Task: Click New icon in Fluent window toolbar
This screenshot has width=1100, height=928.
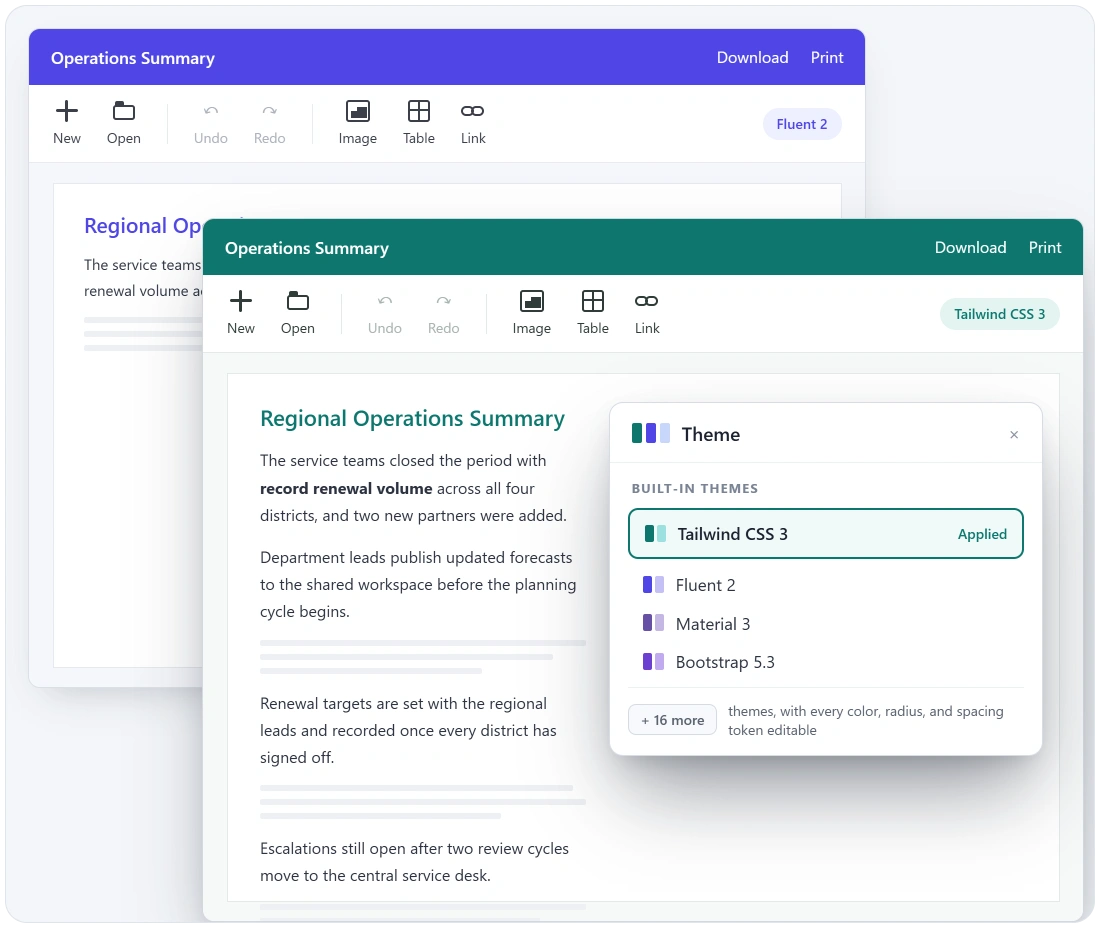Action: (67, 111)
